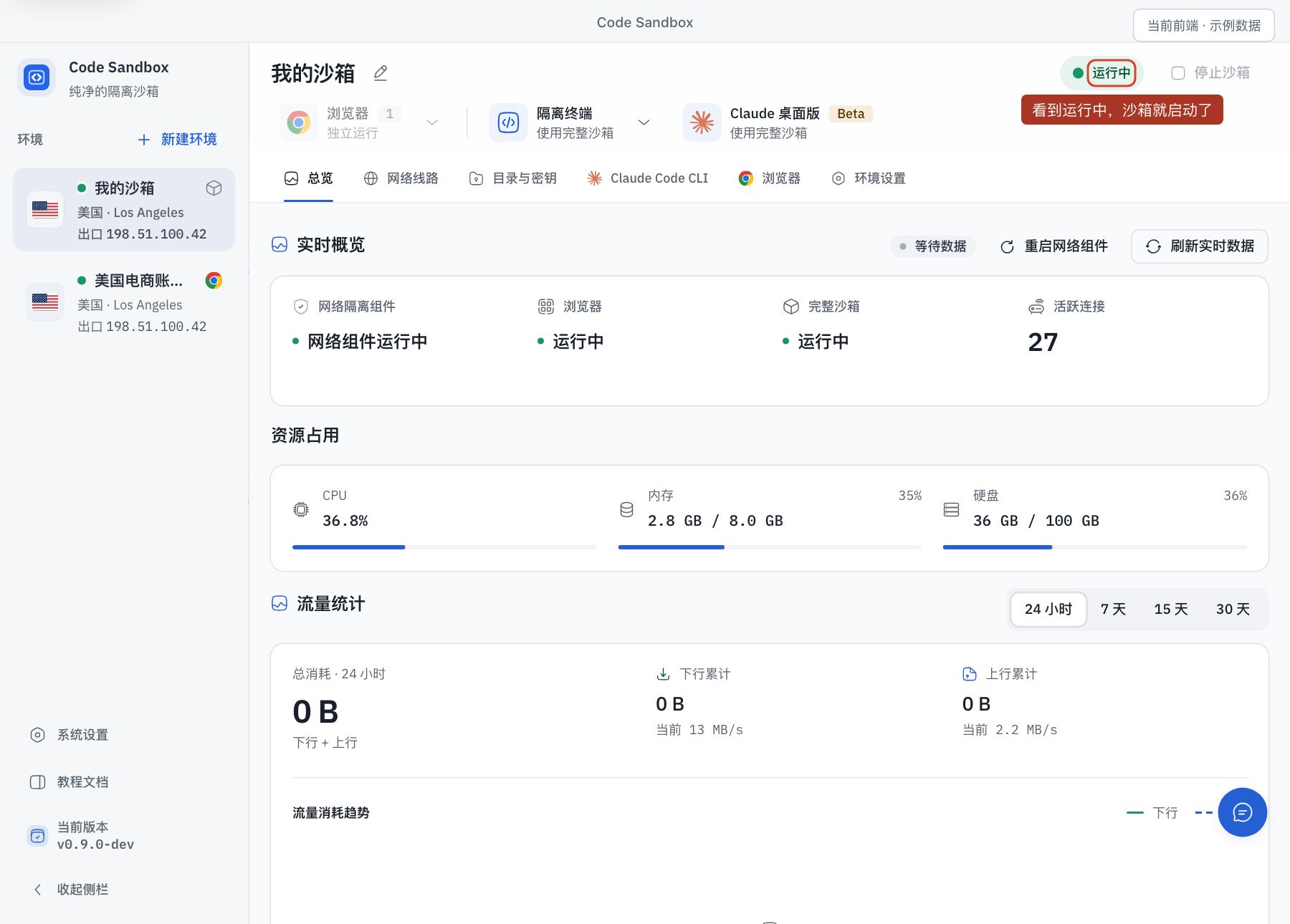The image size is (1290, 924).
Task: Click the Chrome icon on 美国电商账 card
Action: pyautogui.click(x=214, y=281)
